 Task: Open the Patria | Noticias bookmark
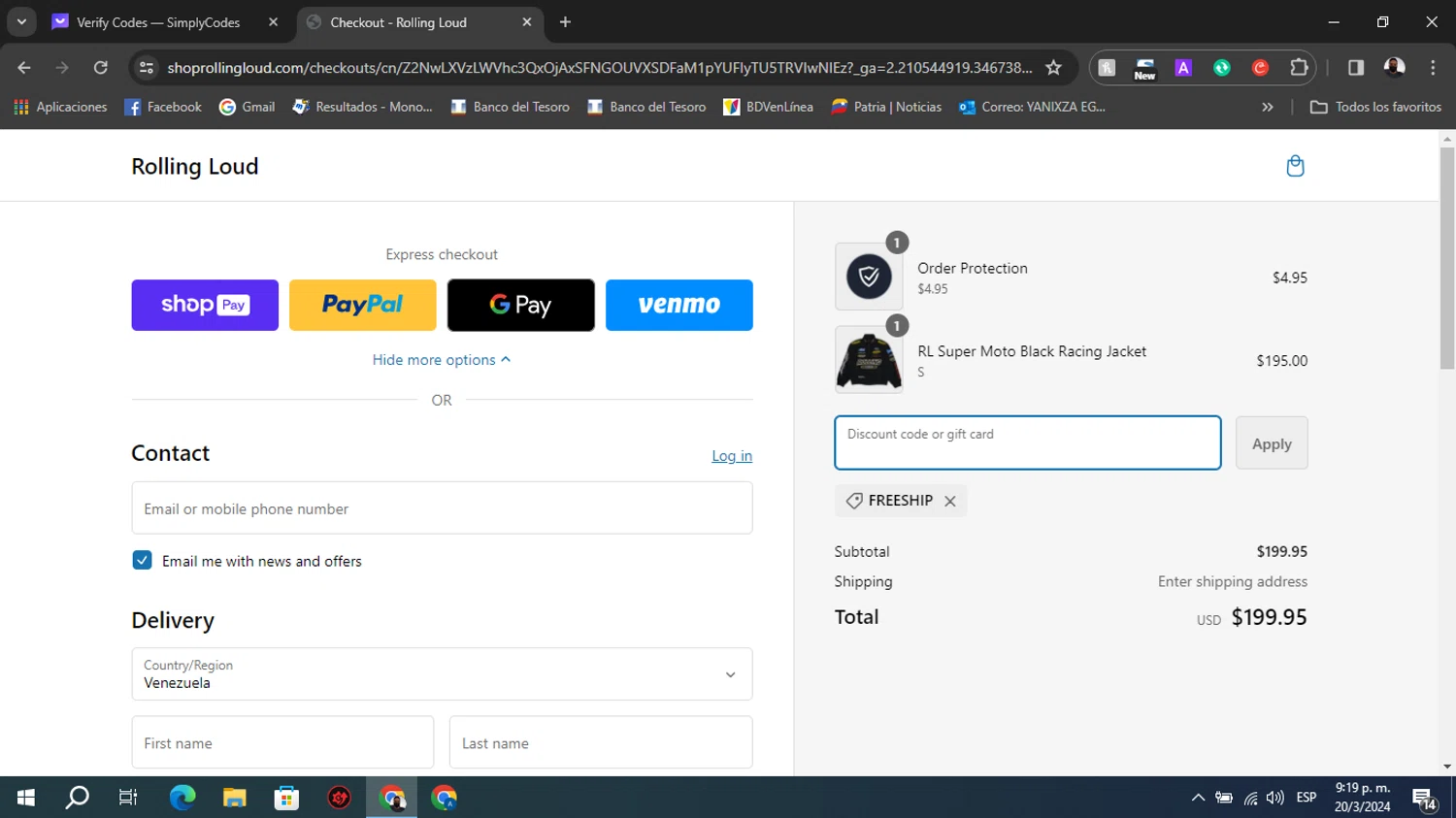pos(886,107)
